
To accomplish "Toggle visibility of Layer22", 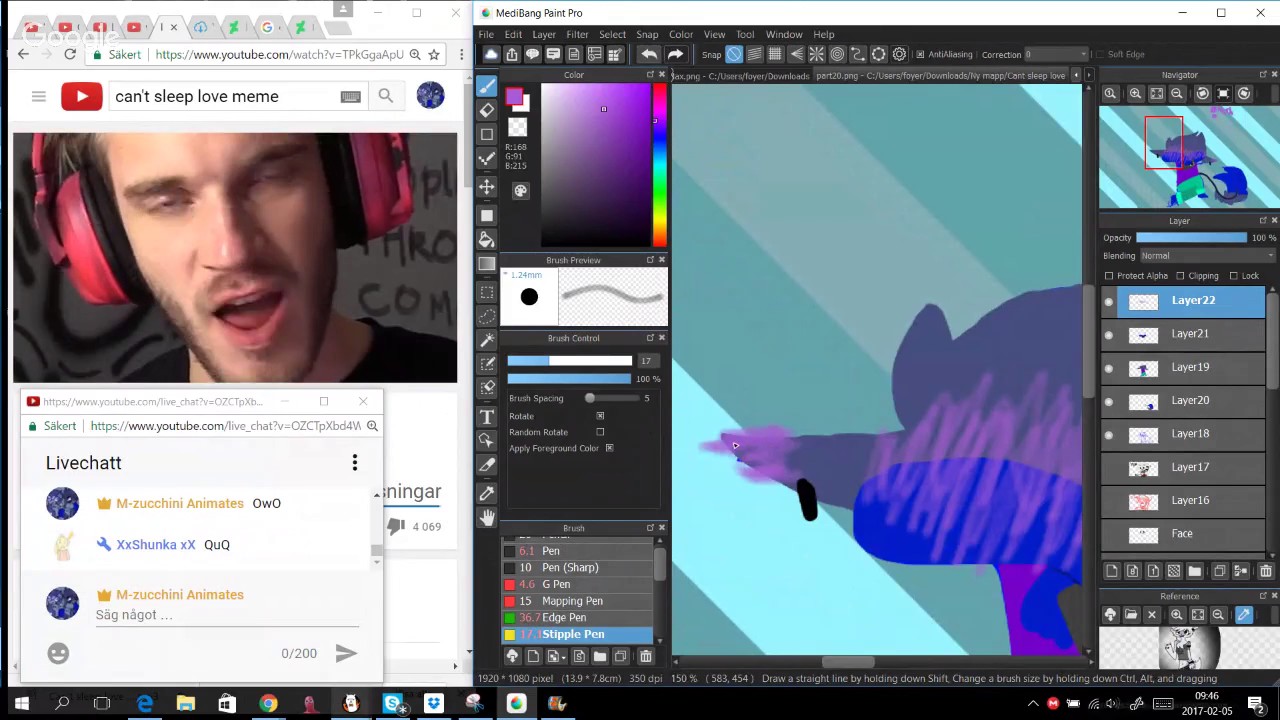I will click(x=1108, y=301).
